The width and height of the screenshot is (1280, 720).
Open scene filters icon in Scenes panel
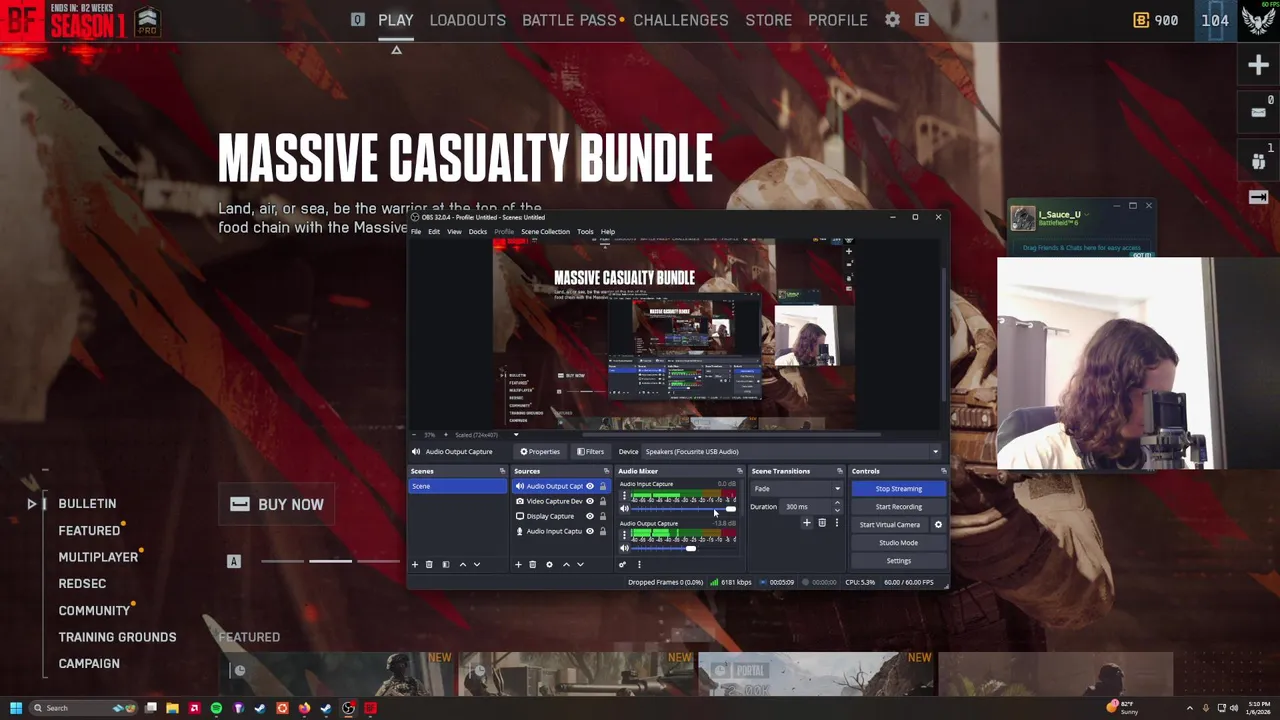coord(445,565)
